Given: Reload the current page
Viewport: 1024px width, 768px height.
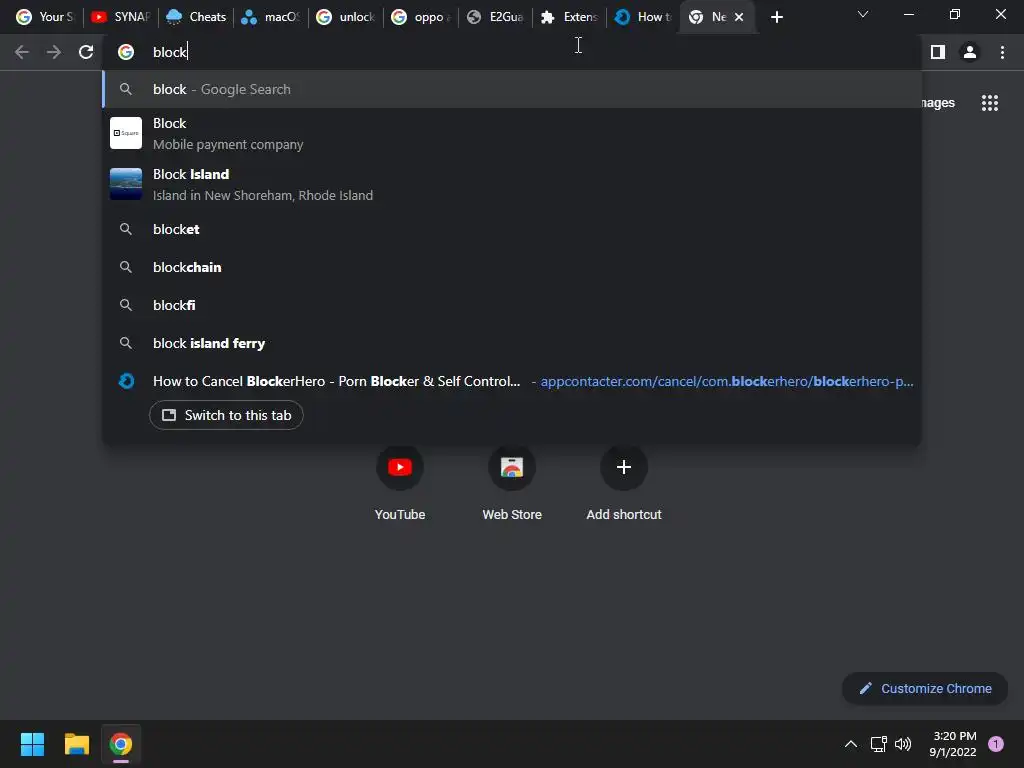Looking at the screenshot, I should pos(86,52).
